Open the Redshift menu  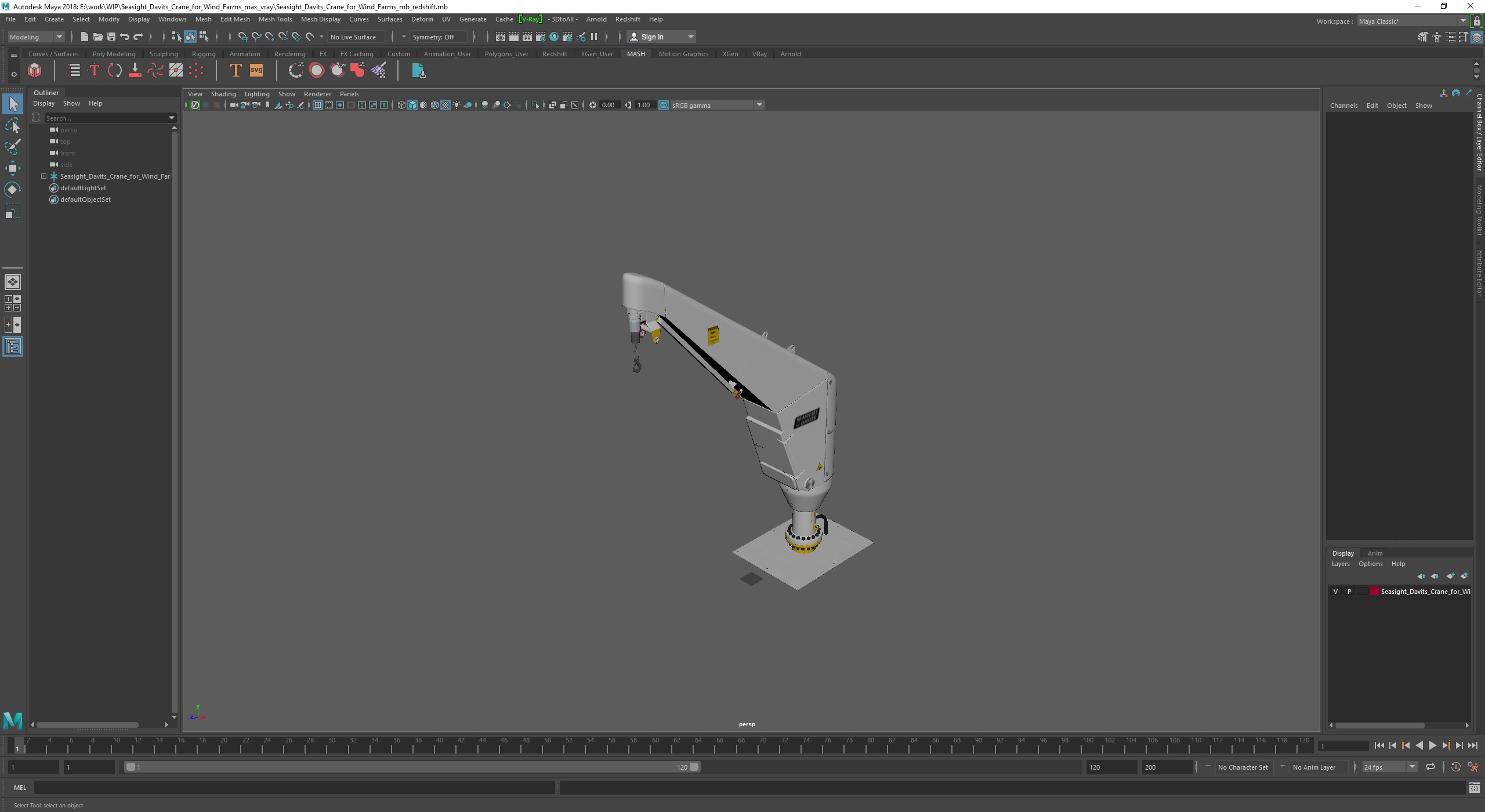point(627,19)
